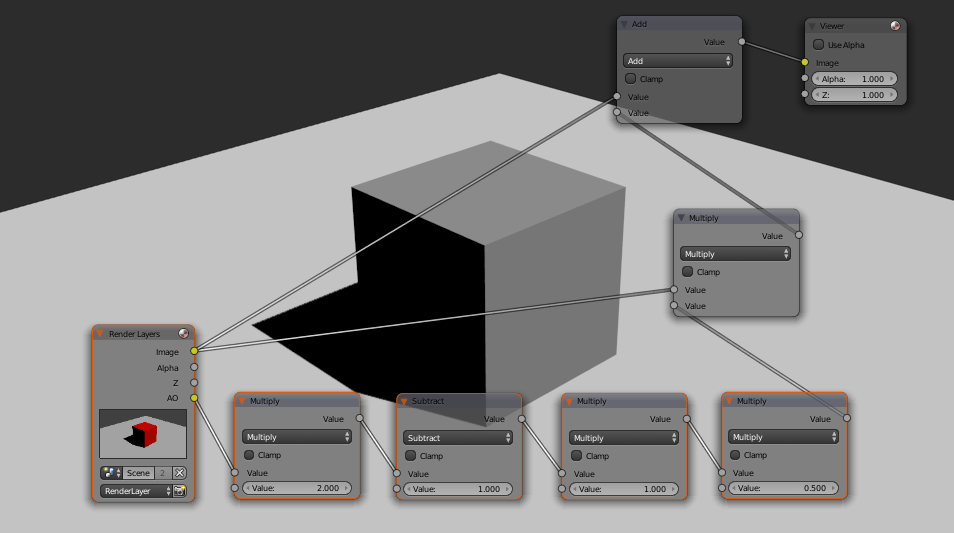
Task: Open the Add operation dropdown
Action: (x=677, y=61)
